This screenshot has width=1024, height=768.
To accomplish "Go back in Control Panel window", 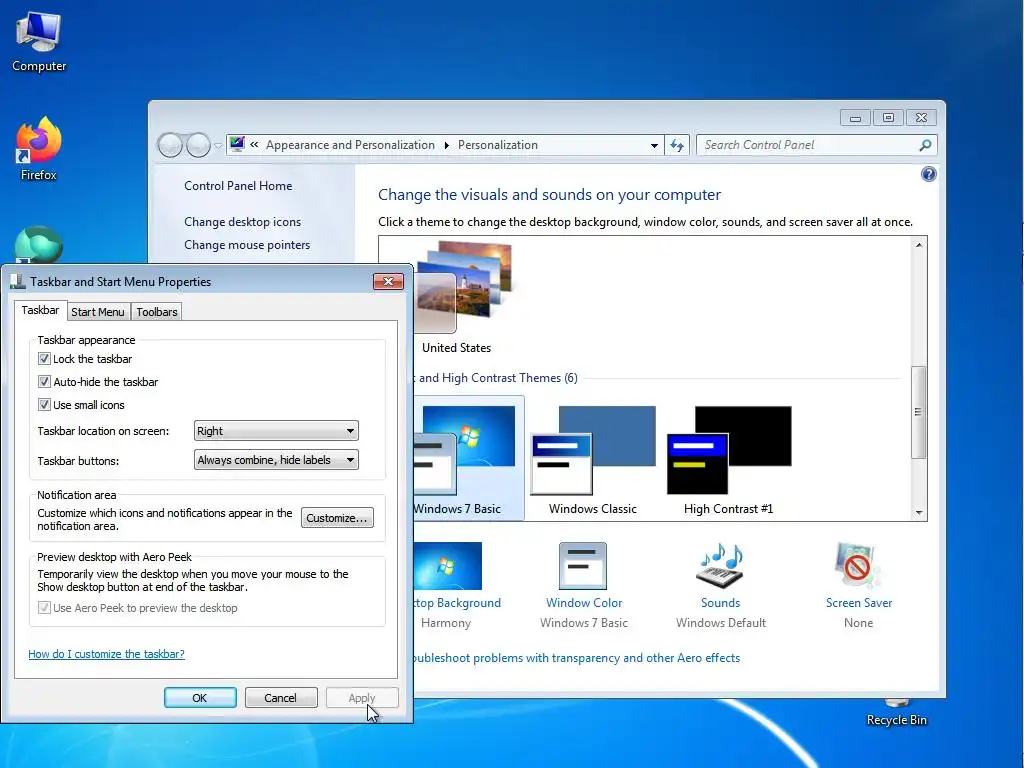I will 170,145.
